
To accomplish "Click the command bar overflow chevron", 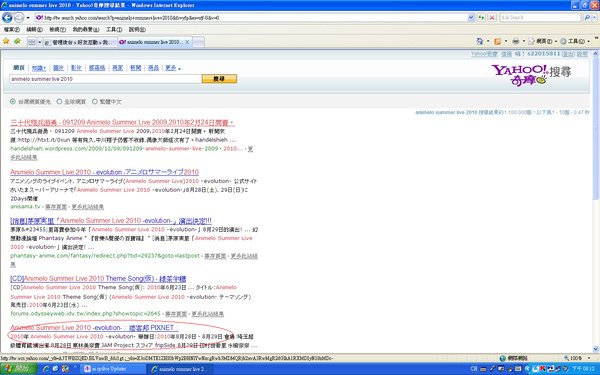I will tap(596, 39).
